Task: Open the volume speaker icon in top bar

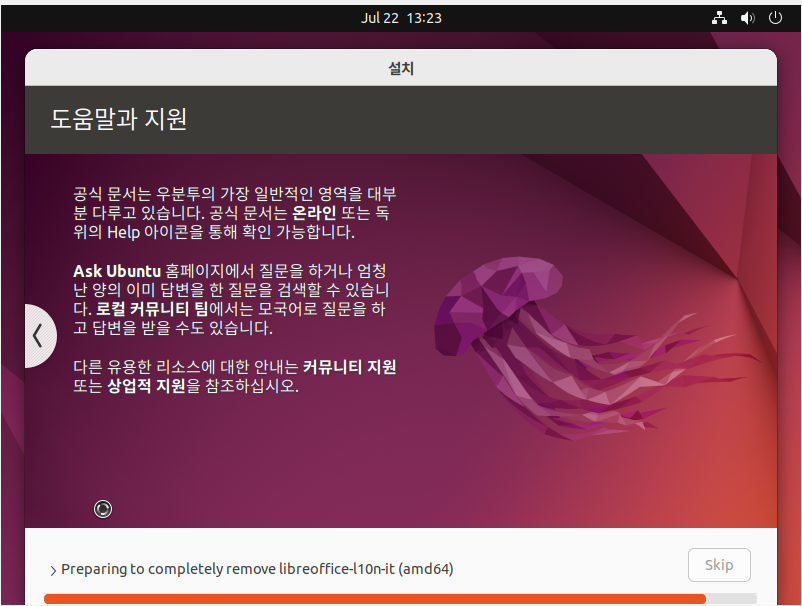Action: [747, 18]
